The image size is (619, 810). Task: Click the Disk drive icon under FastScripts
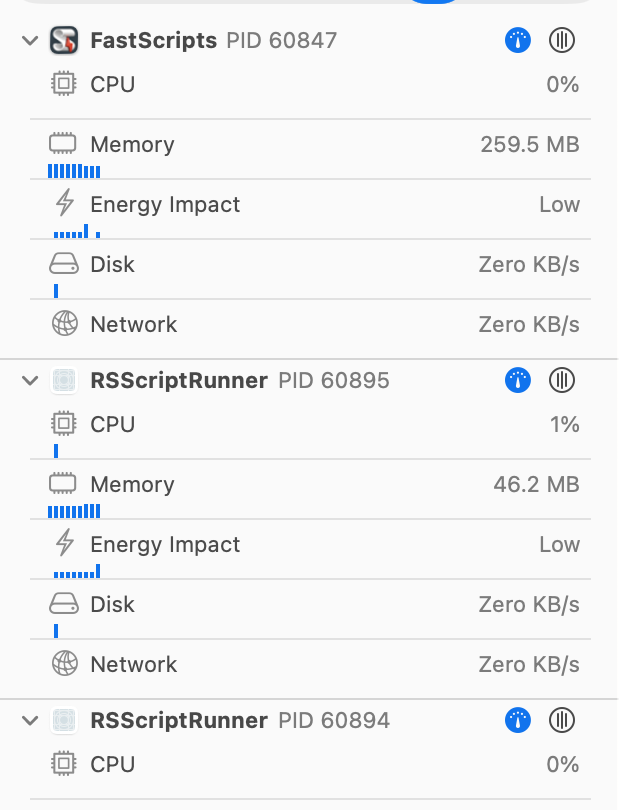tap(64, 264)
